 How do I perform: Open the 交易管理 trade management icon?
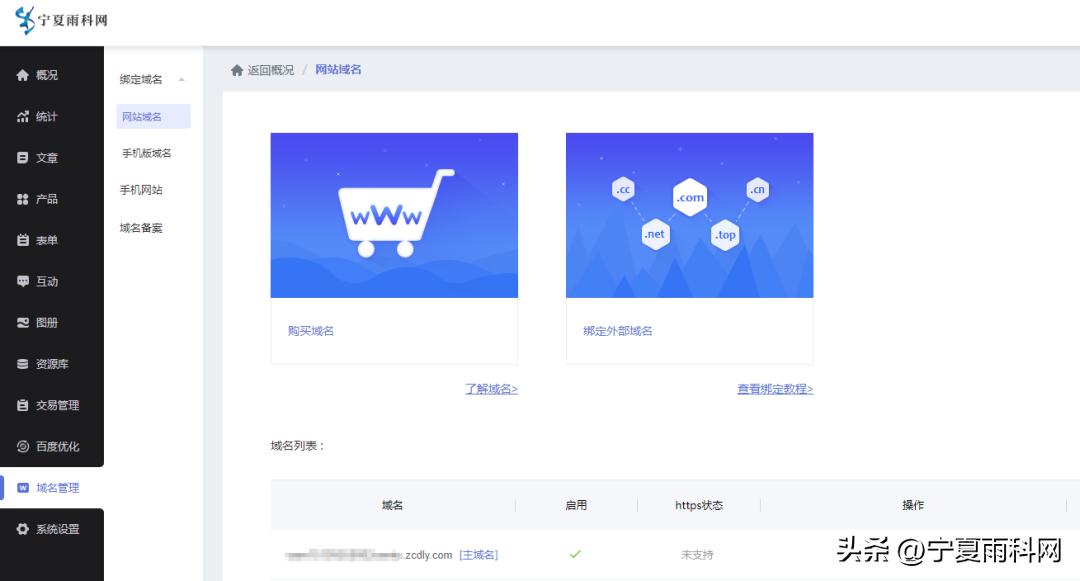click(x=24, y=405)
